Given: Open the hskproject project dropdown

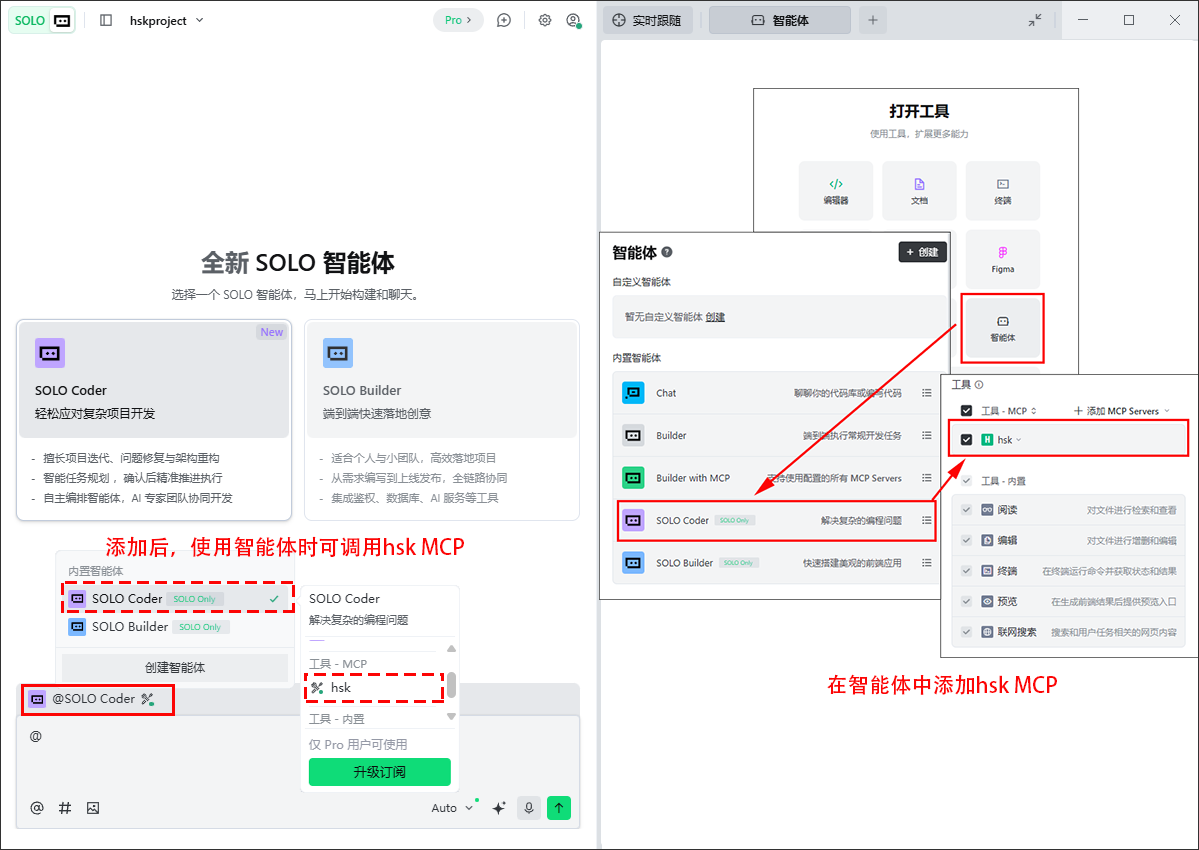Looking at the screenshot, I should (166, 20).
